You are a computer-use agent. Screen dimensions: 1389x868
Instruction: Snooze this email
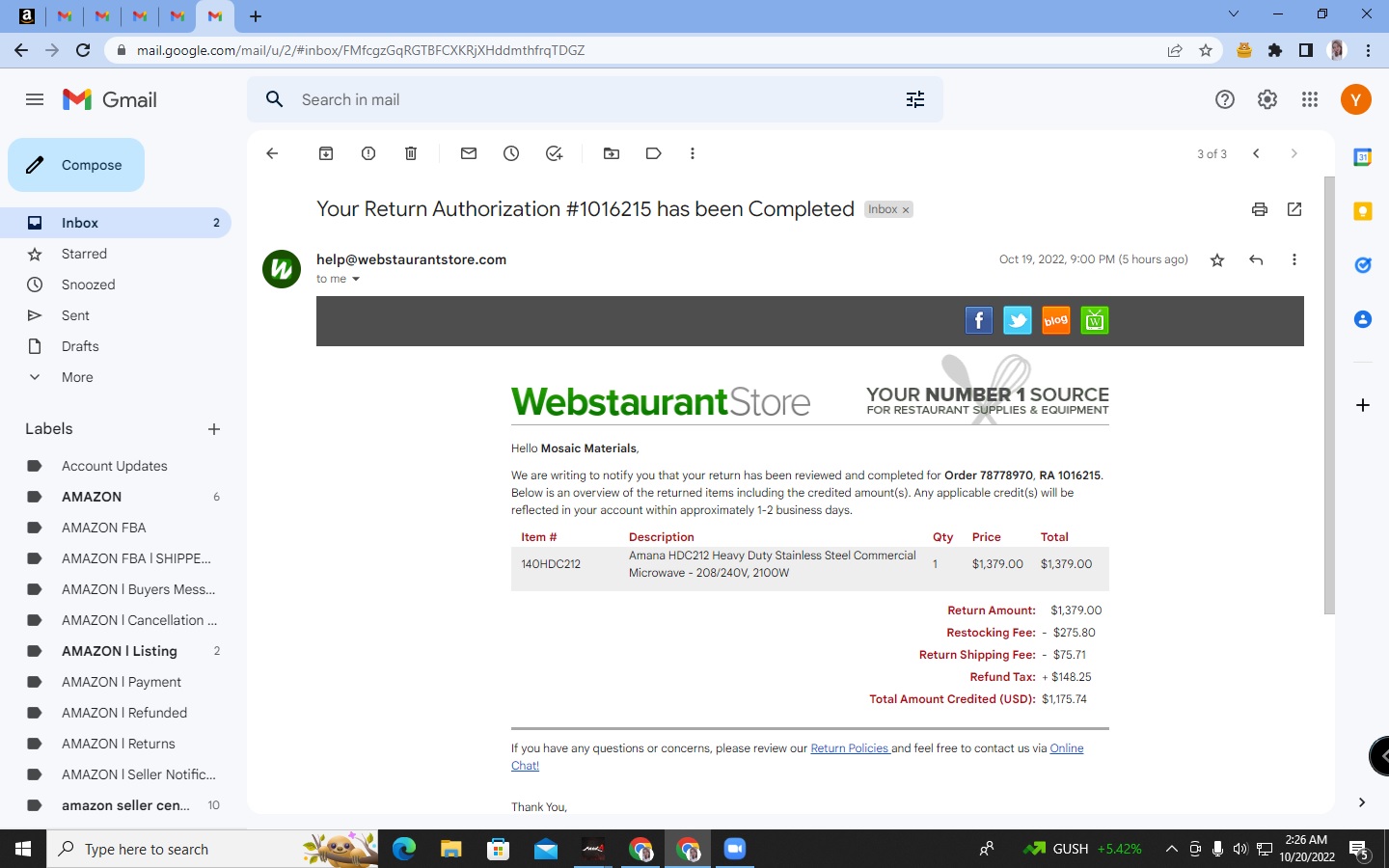(511, 153)
